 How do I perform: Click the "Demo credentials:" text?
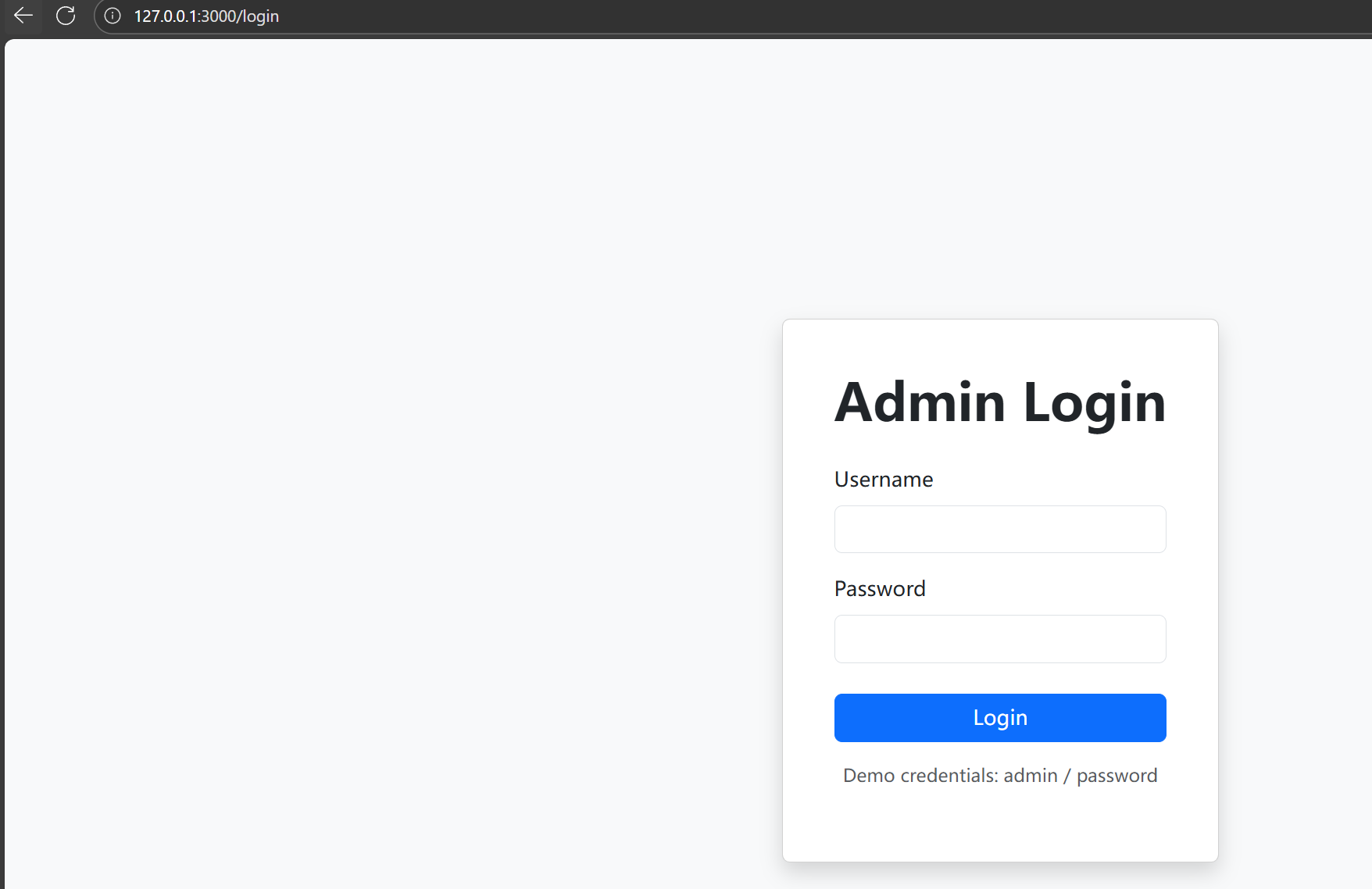coord(920,776)
